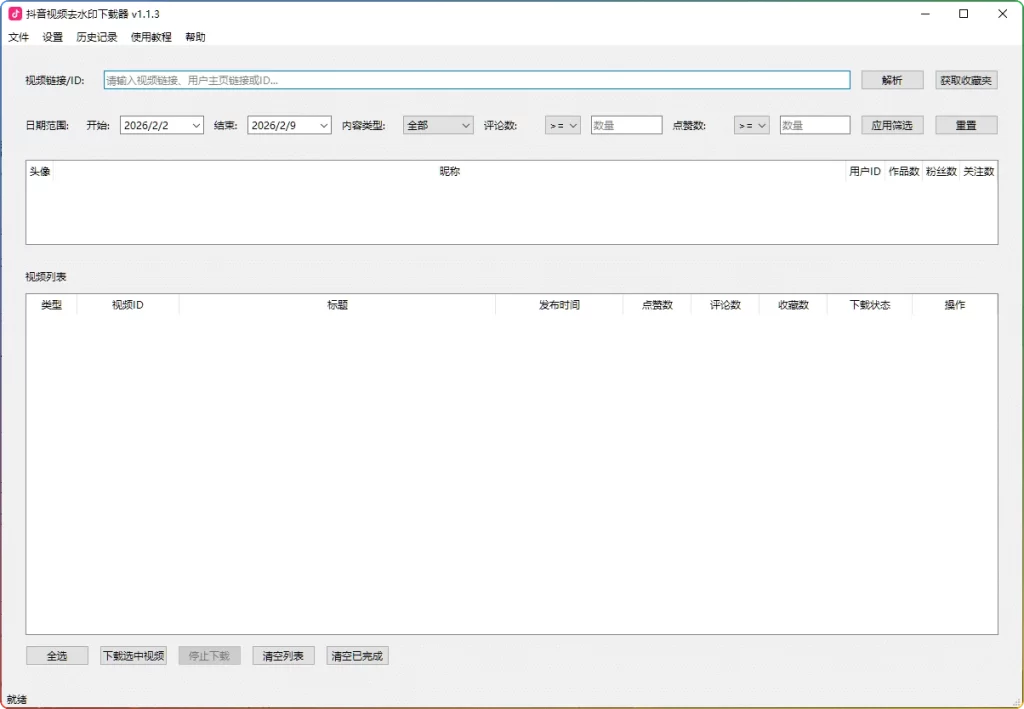Apply filters with the 应用筛选 button
This screenshot has width=1024, height=709.
(891, 125)
